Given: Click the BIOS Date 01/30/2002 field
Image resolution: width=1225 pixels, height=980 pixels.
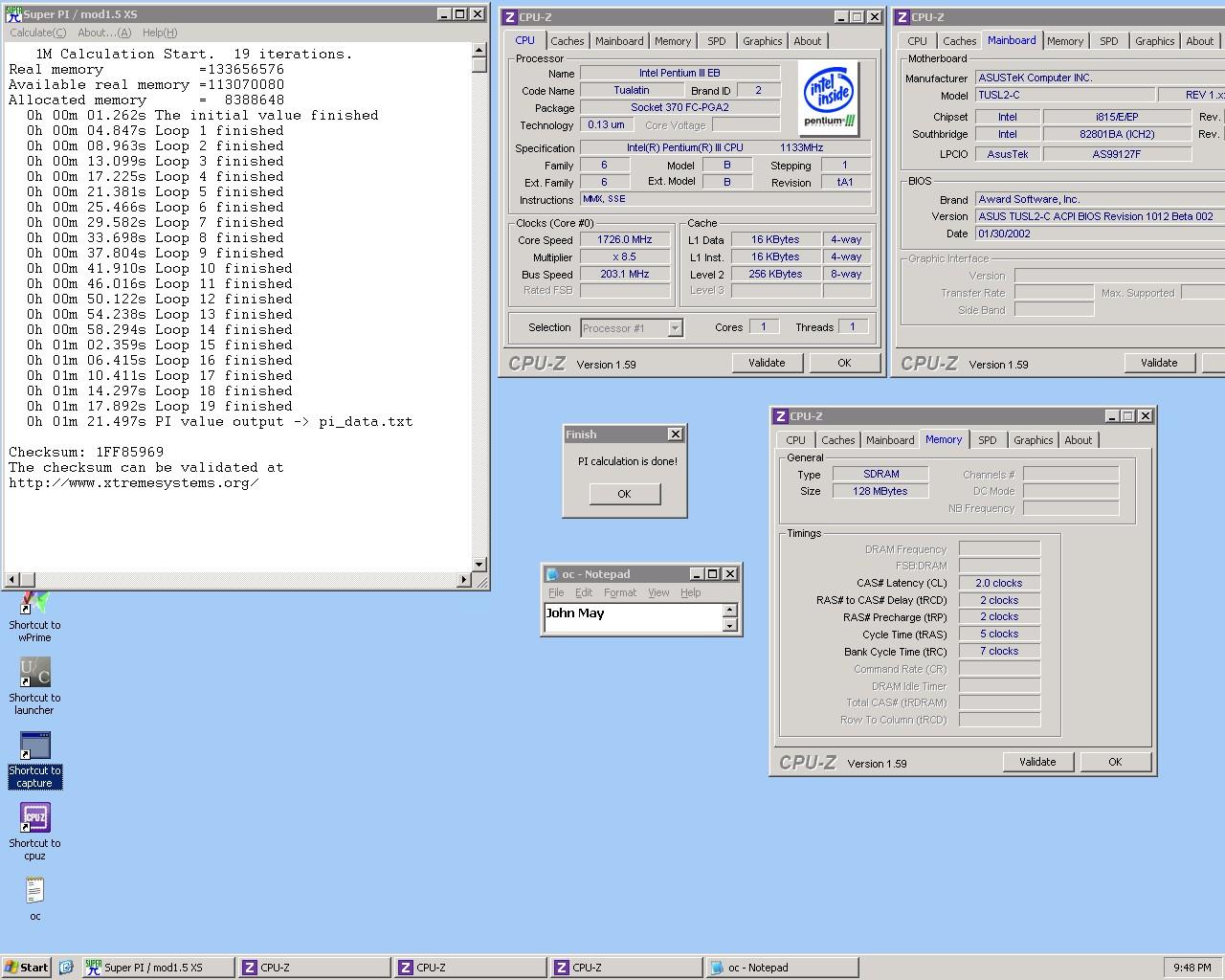Looking at the screenshot, I should click(x=1099, y=234).
